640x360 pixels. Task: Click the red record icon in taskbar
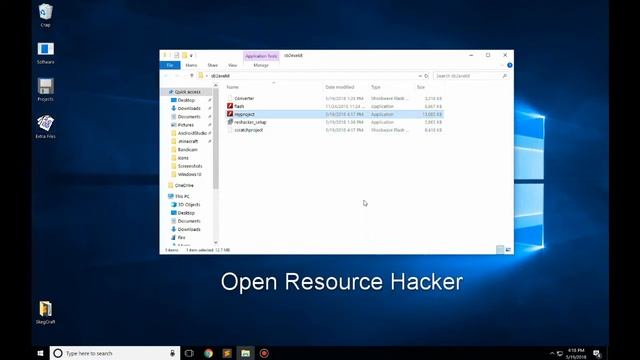click(x=264, y=353)
